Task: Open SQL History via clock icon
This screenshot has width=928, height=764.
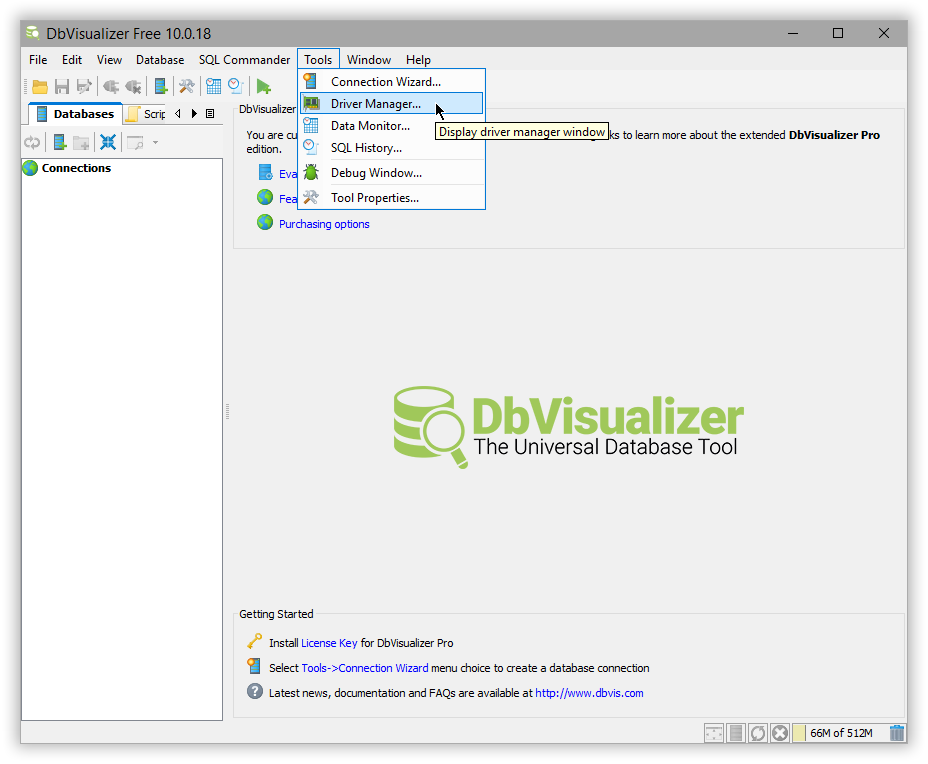Action: point(235,86)
